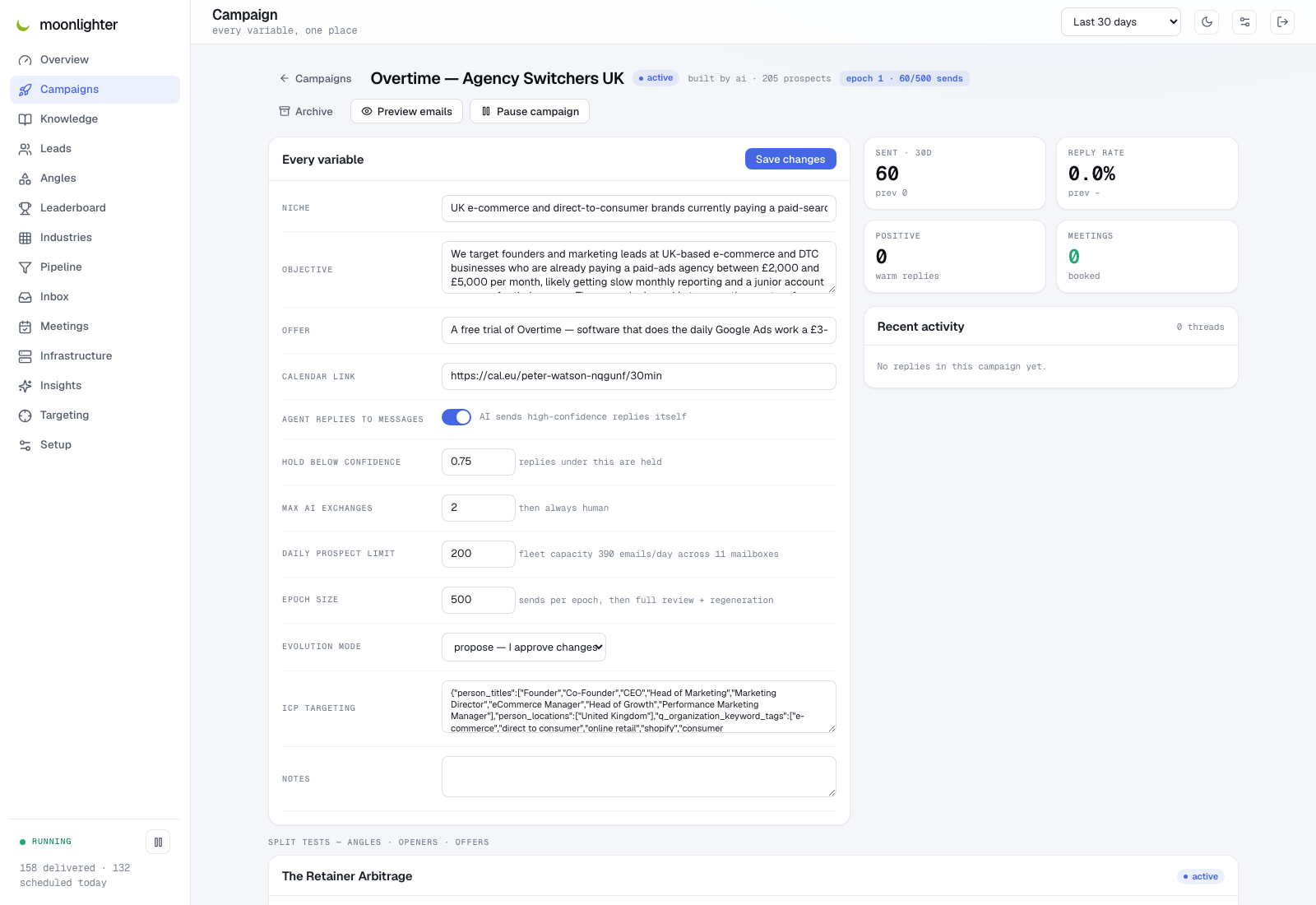Image resolution: width=1316 pixels, height=905 pixels.
Task: Click the '205 prospects' text
Action: (796, 79)
